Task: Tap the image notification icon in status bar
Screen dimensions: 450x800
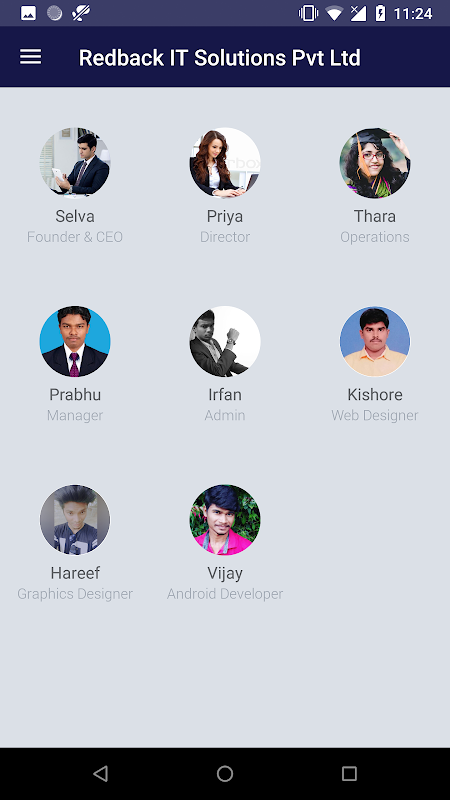Action: (x=29, y=13)
